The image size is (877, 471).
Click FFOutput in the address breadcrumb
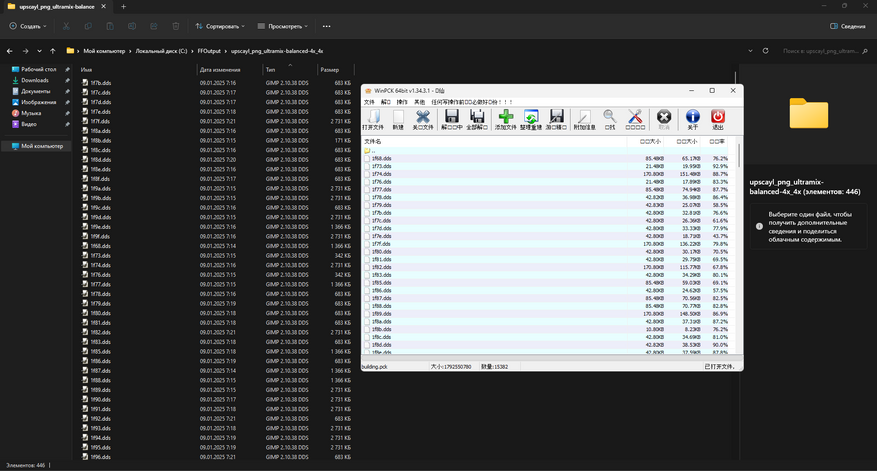coord(210,49)
